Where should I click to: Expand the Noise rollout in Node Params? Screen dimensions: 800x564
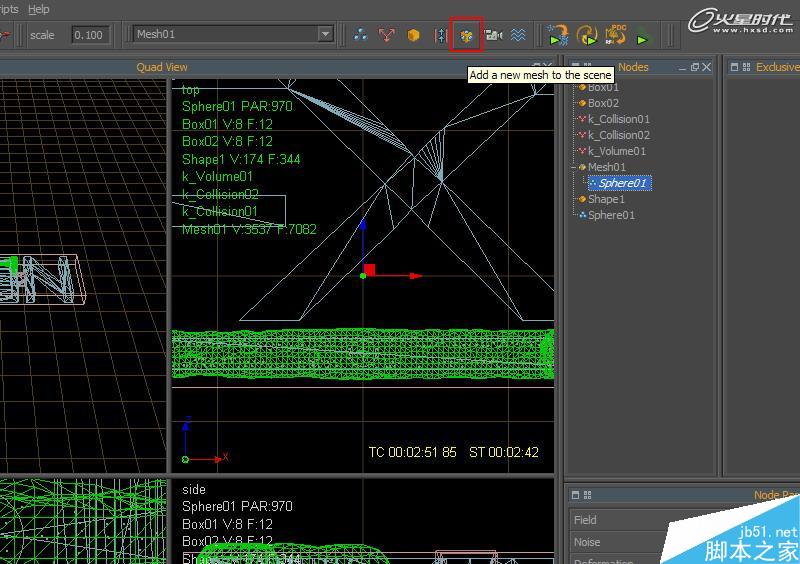[586, 542]
